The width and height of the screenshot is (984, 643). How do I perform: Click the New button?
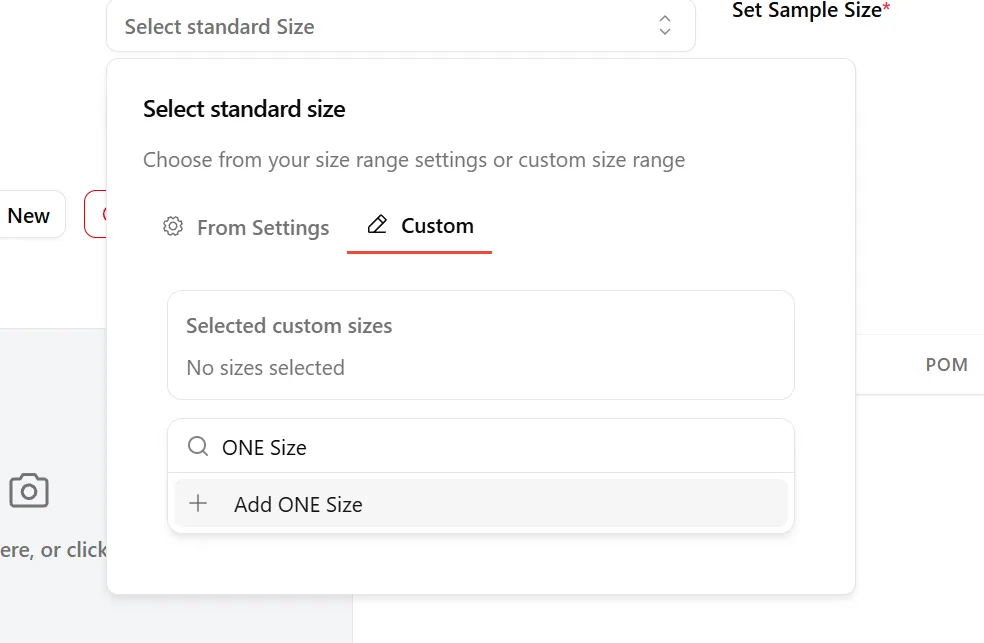(x=29, y=215)
